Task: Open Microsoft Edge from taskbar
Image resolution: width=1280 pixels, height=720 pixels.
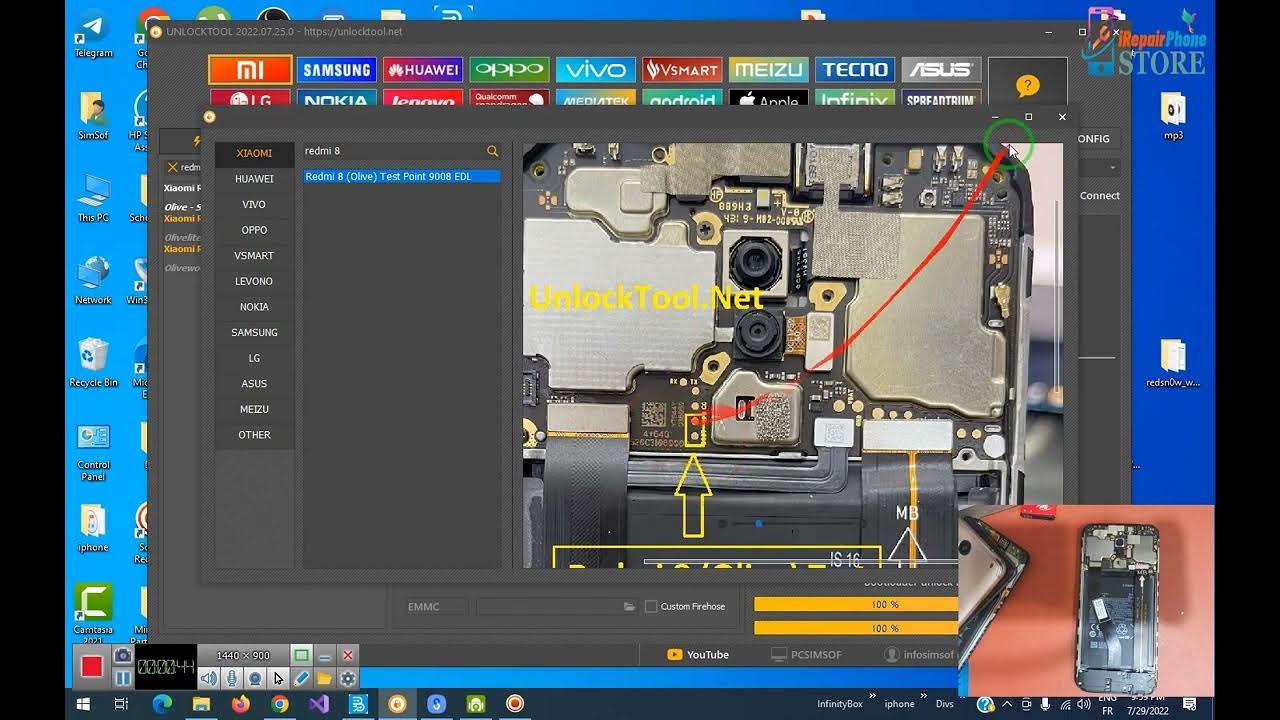Action: [x=162, y=704]
